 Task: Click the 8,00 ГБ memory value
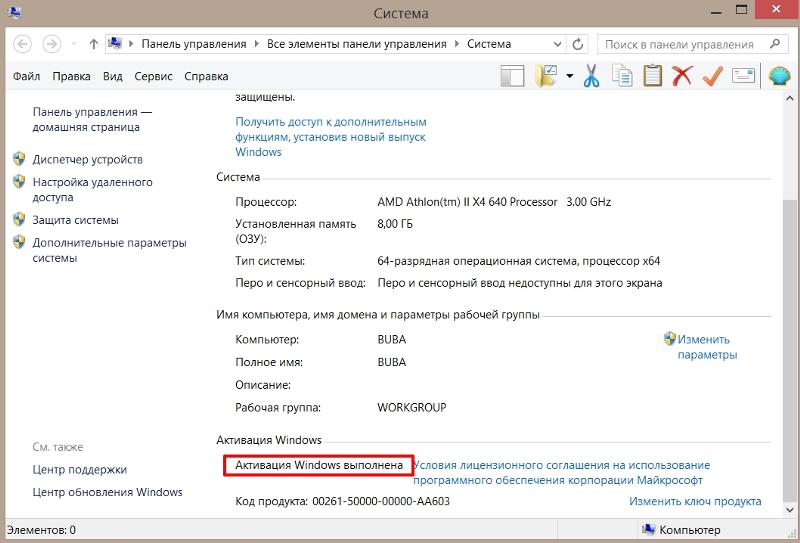pos(395,224)
